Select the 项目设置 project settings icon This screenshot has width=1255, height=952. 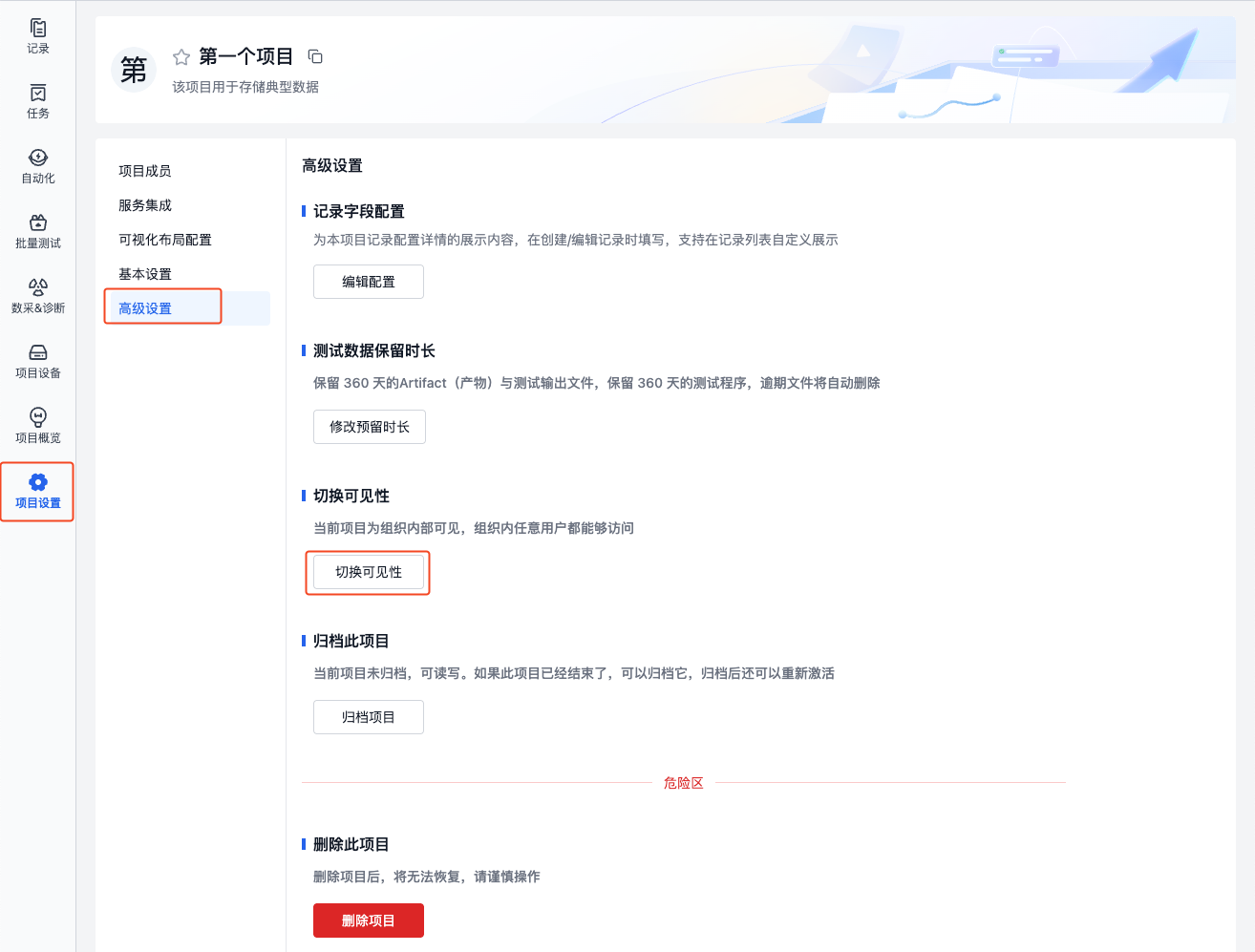tap(38, 490)
